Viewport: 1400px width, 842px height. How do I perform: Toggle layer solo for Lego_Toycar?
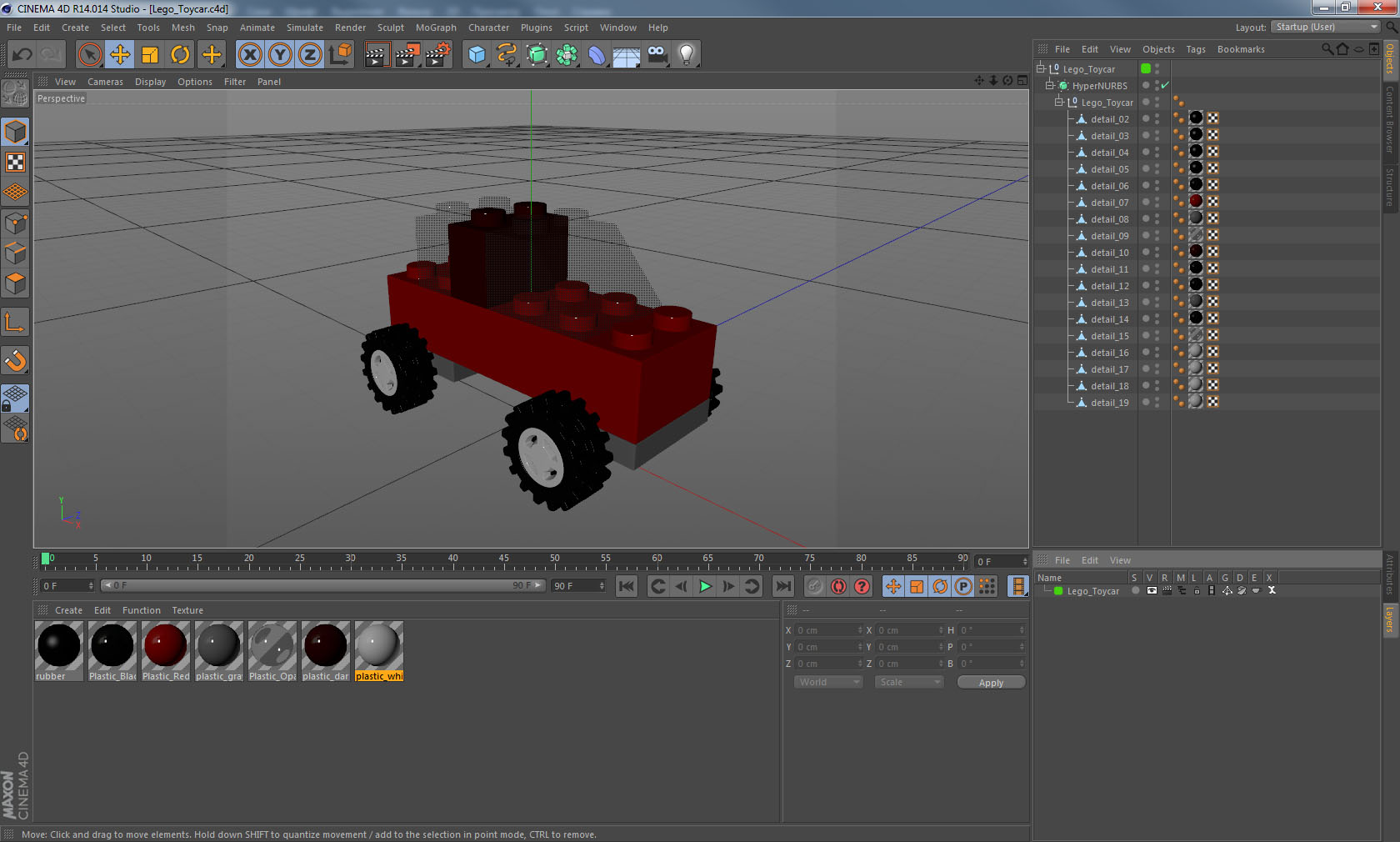(1135, 590)
